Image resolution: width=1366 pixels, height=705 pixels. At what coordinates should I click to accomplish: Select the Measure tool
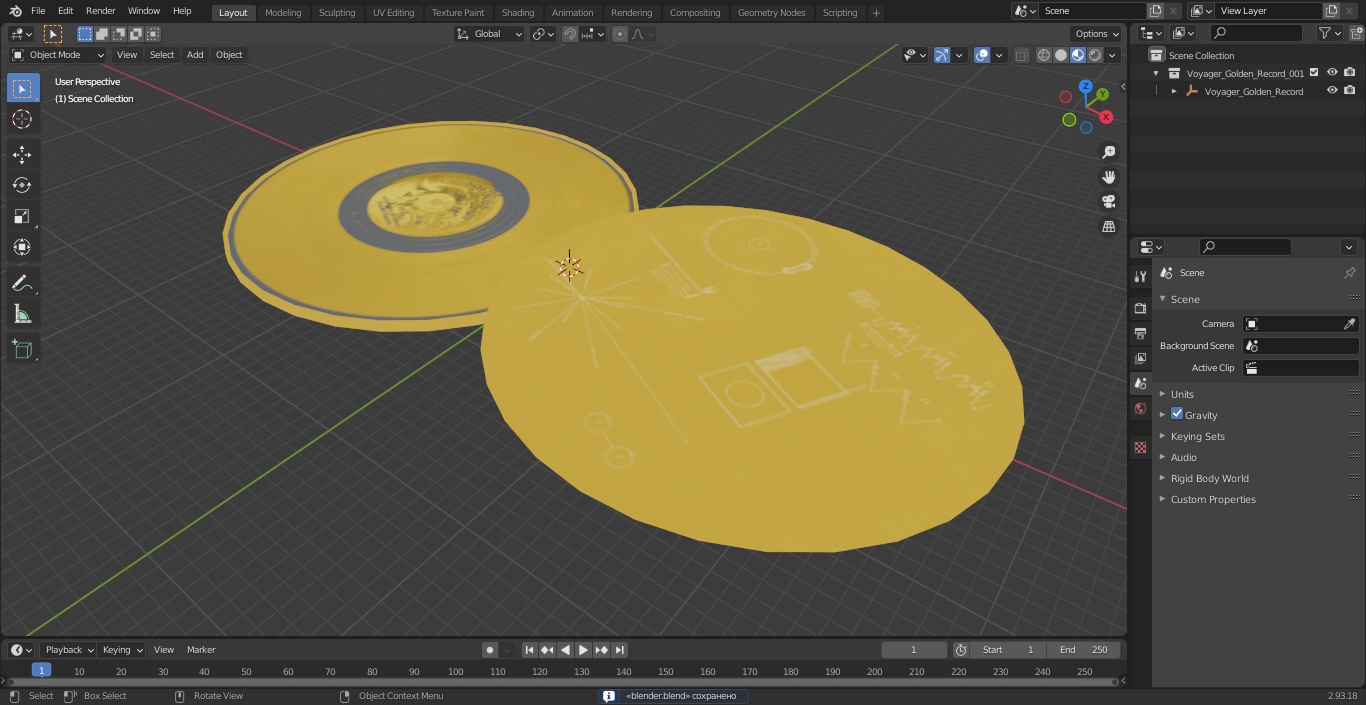(x=22, y=315)
